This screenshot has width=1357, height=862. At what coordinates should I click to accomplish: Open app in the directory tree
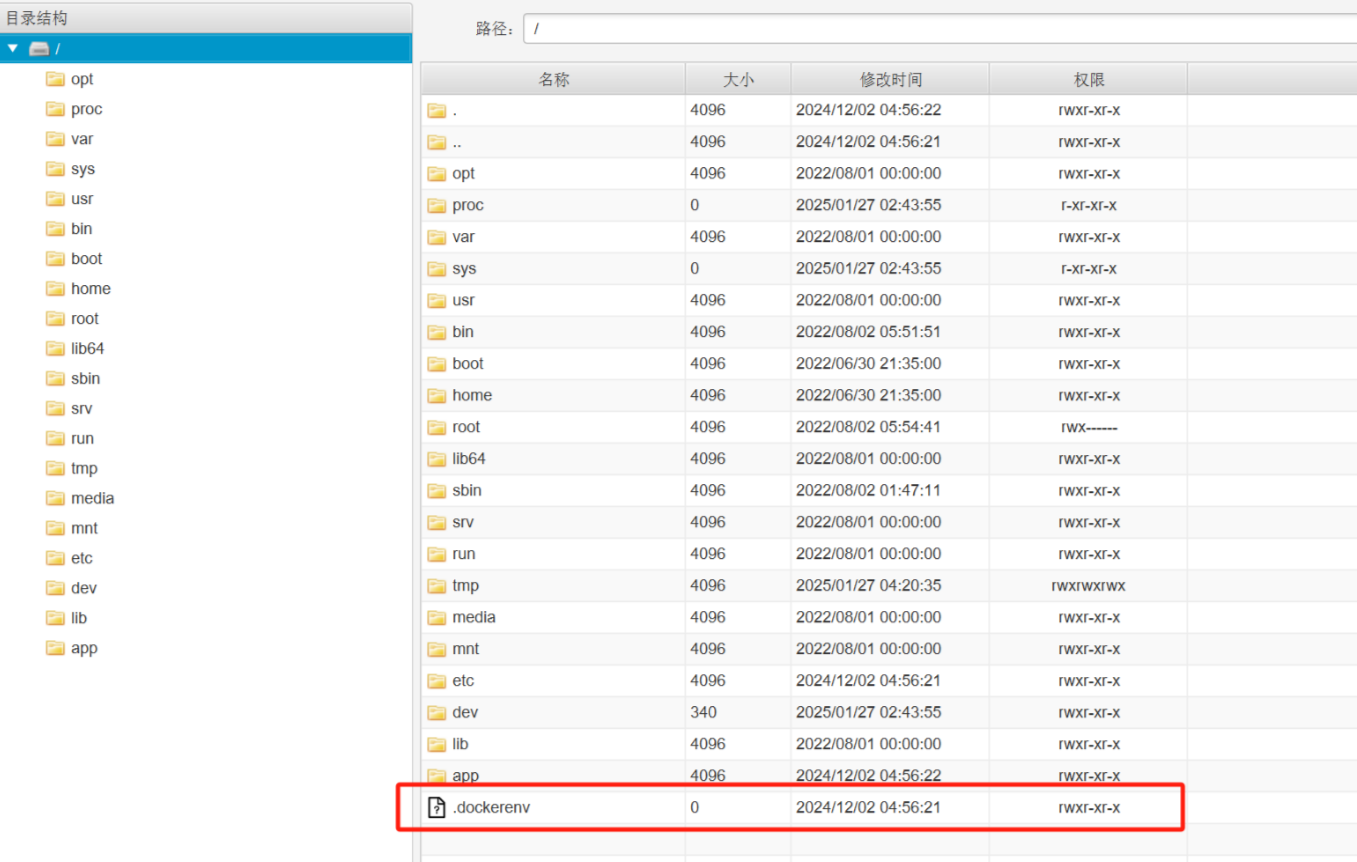[84, 648]
